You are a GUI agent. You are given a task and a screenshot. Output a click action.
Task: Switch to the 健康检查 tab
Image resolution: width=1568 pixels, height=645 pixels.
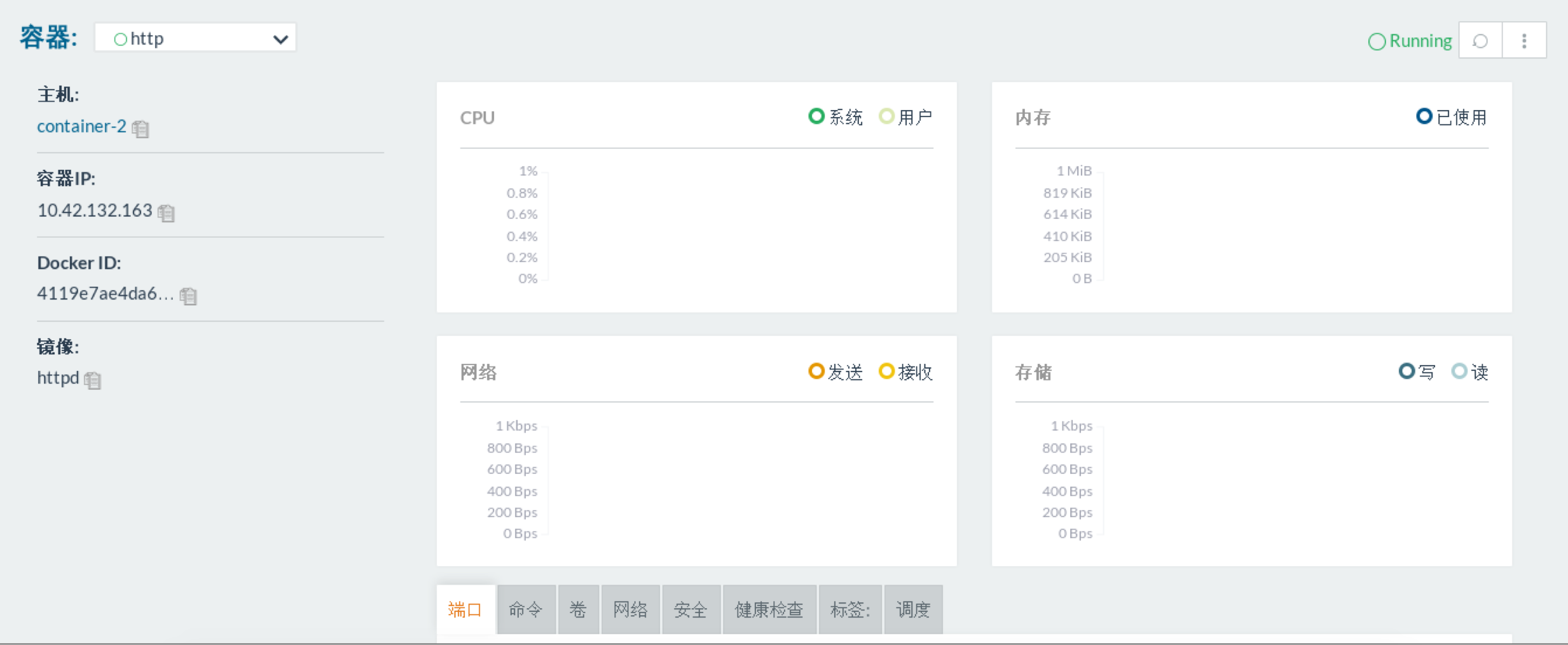click(769, 609)
